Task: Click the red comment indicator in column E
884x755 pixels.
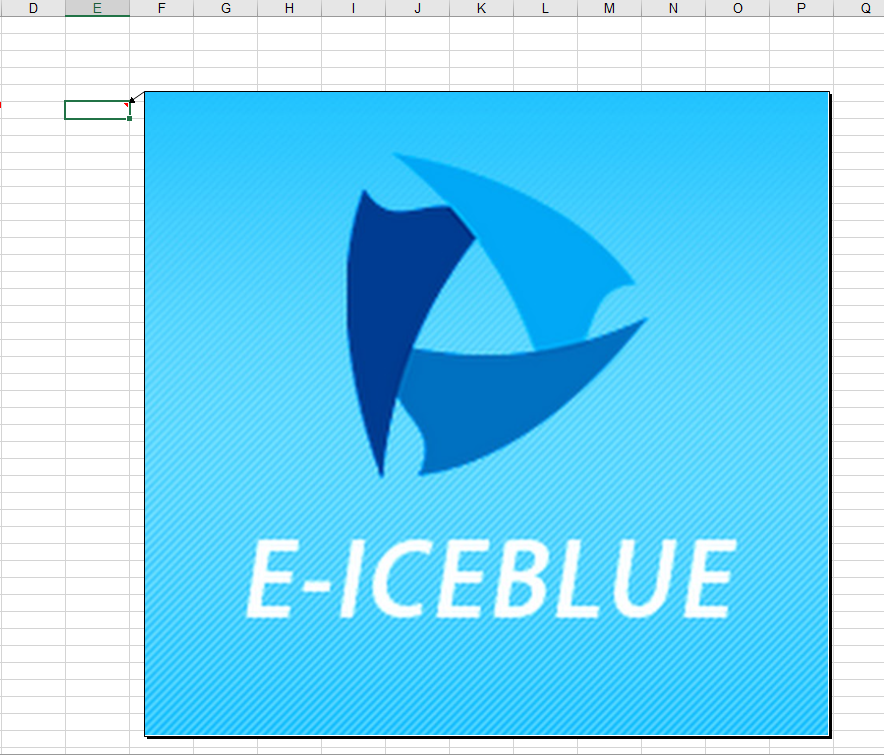Action: (x=126, y=104)
